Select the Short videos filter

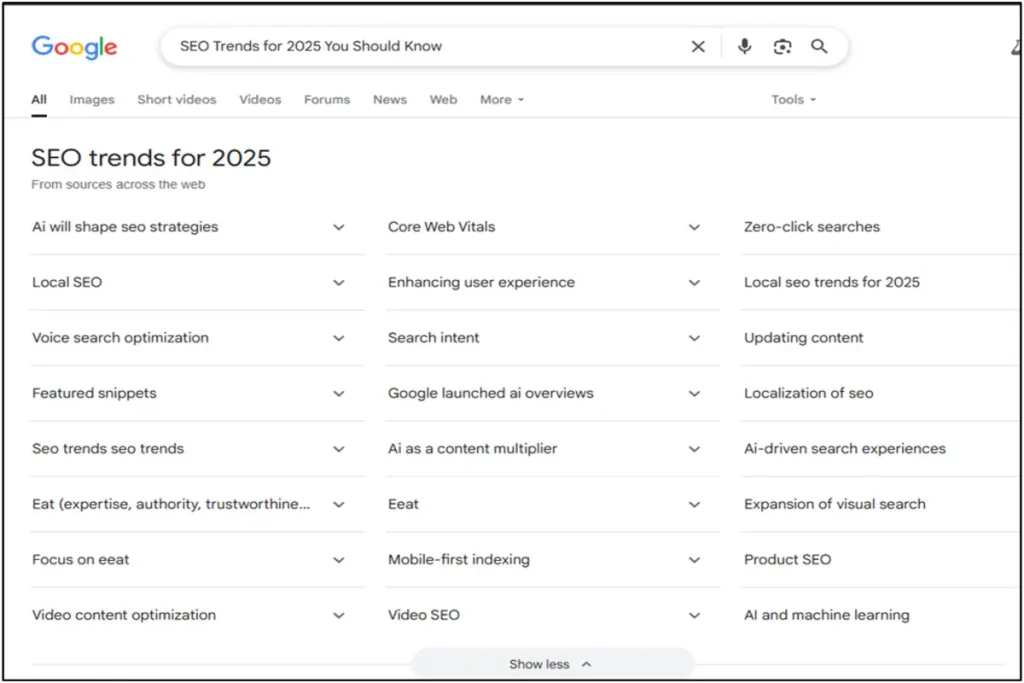[177, 99]
